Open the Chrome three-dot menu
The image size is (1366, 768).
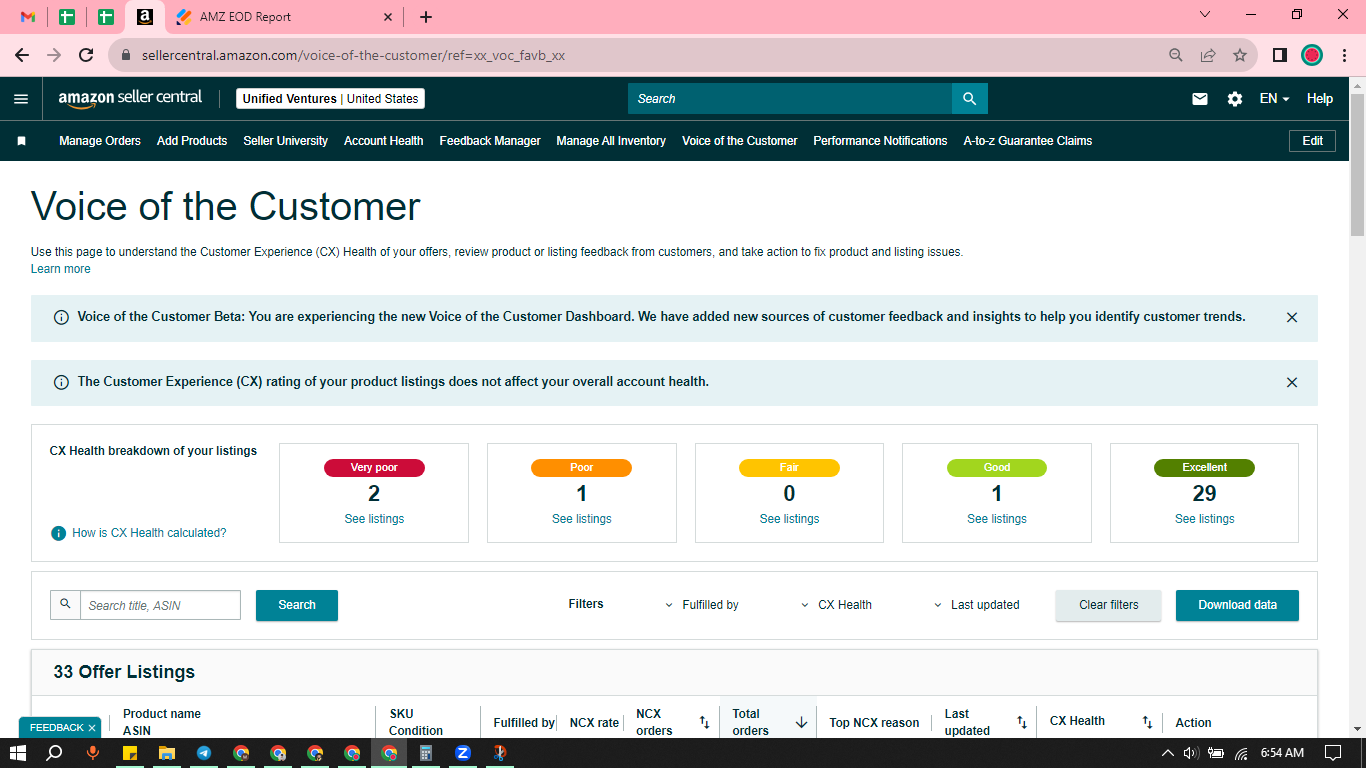(1344, 55)
